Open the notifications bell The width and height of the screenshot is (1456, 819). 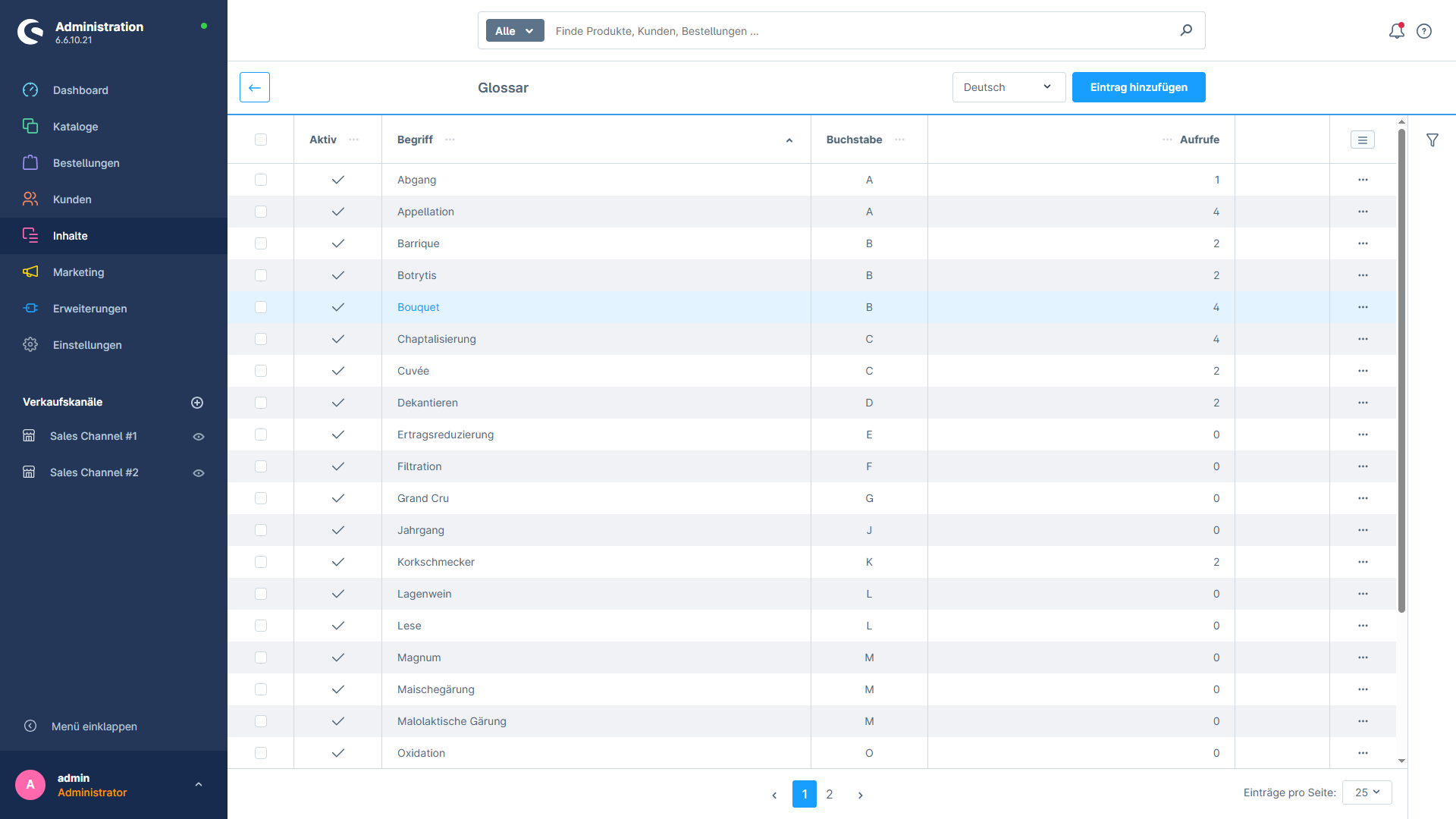(x=1396, y=31)
